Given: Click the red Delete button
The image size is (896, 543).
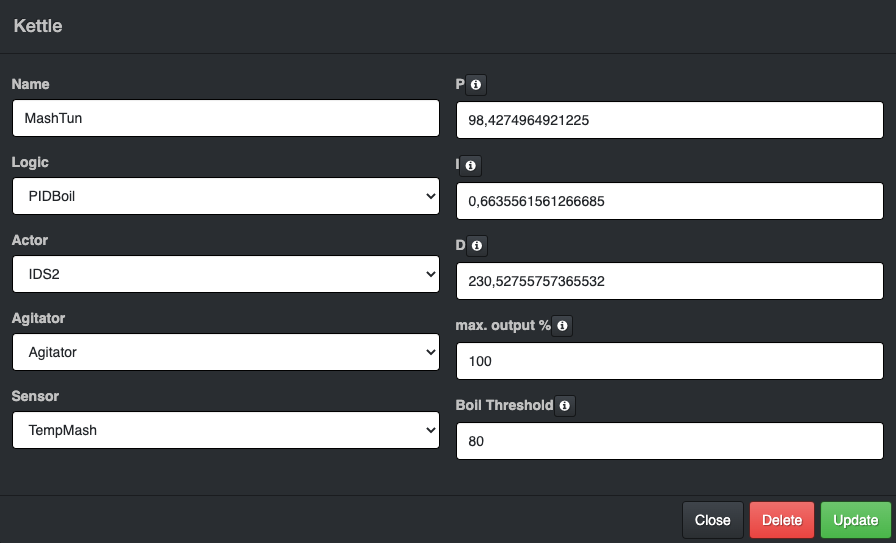Looking at the screenshot, I should (782, 520).
